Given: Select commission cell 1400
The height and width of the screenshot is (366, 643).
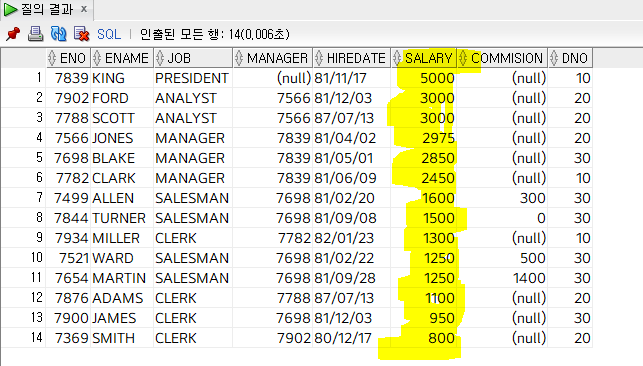Looking at the screenshot, I should (x=502, y=278).
